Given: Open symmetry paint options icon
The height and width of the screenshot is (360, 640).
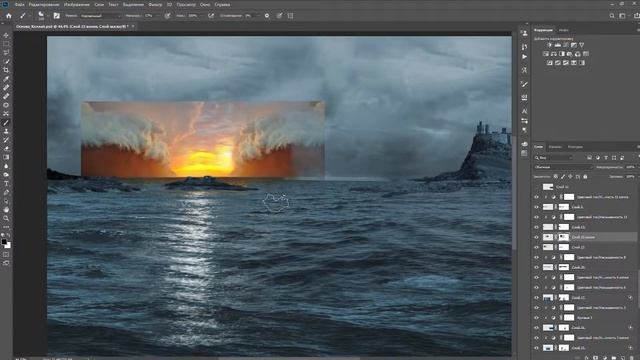Looking at the screenshot, I should 290,16.
